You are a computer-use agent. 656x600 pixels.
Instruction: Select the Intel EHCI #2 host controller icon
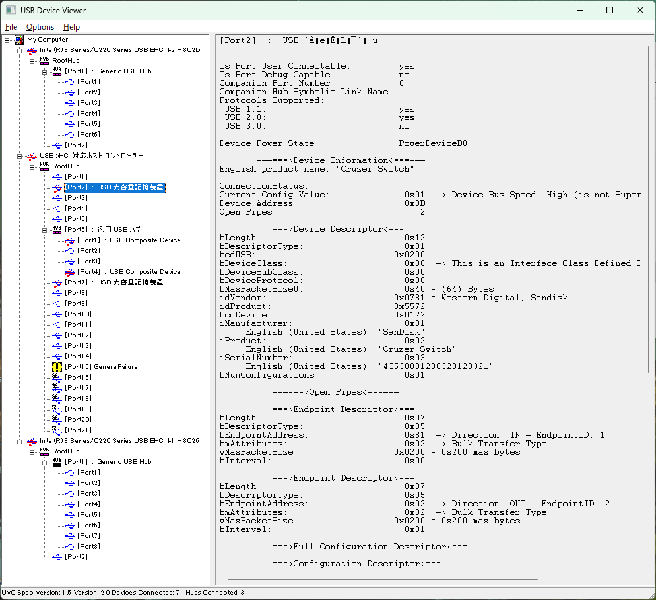(32, 440)
